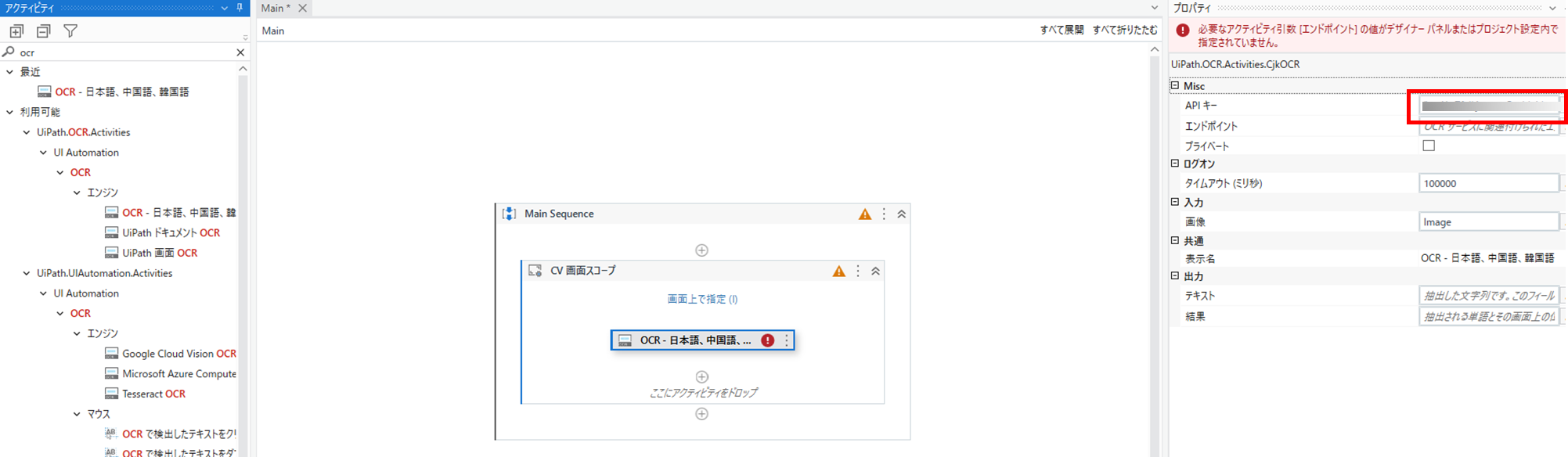
Task: Click the Main Sequence warning icon
Action: tap(865, 214)
